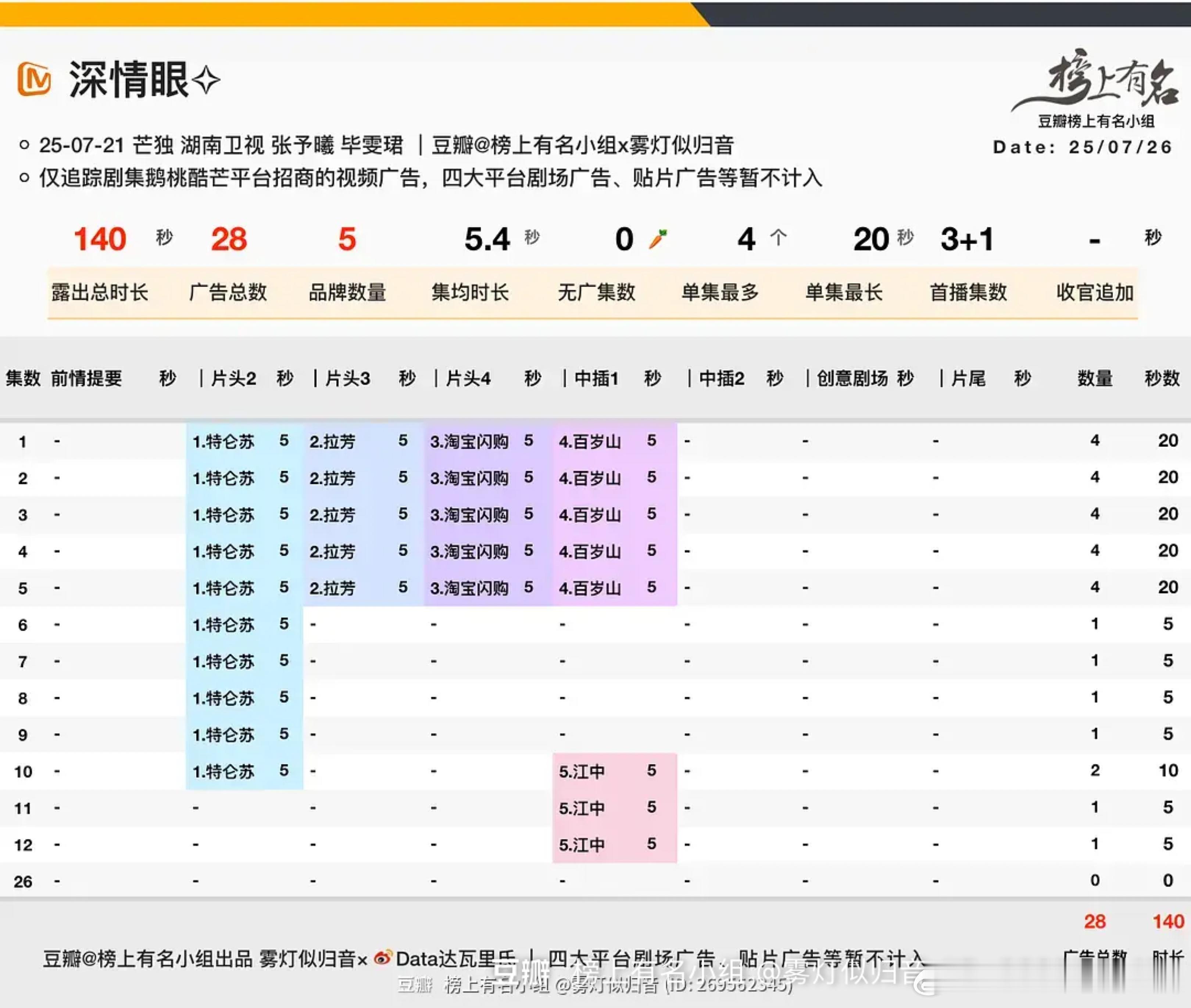Click the 数量 column header
Image resolution: width=1191 pixels, height=1008 pixels.
click(x=1095, y=378)
